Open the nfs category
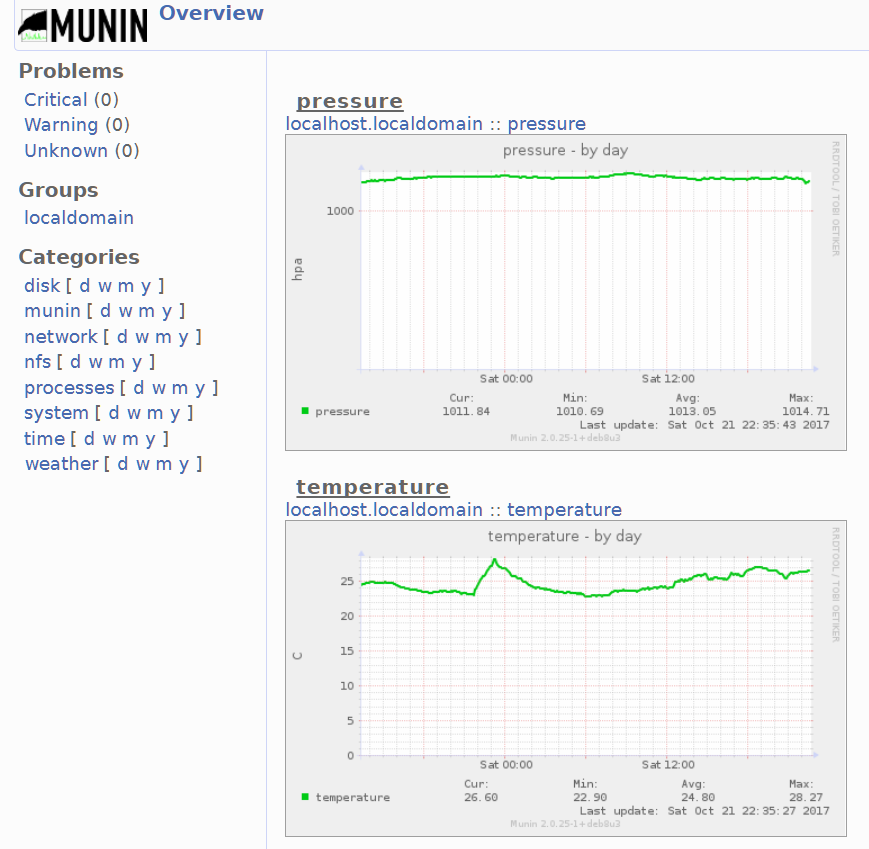 37,362
